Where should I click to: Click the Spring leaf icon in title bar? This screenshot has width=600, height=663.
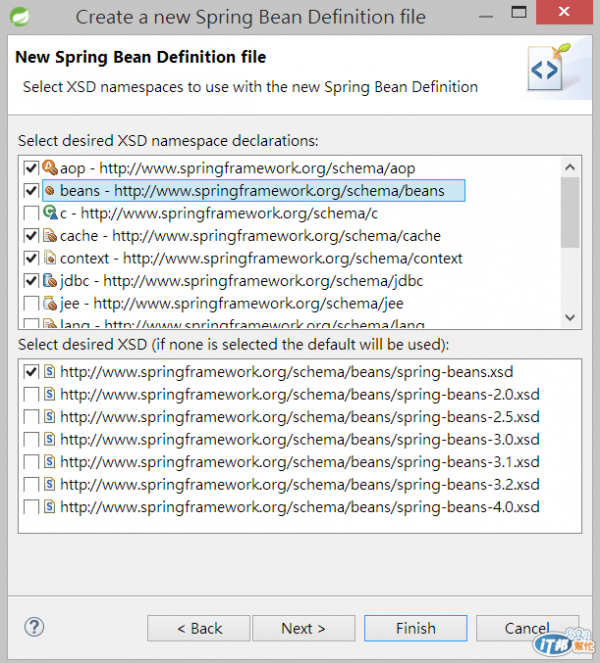coord(19,17)
